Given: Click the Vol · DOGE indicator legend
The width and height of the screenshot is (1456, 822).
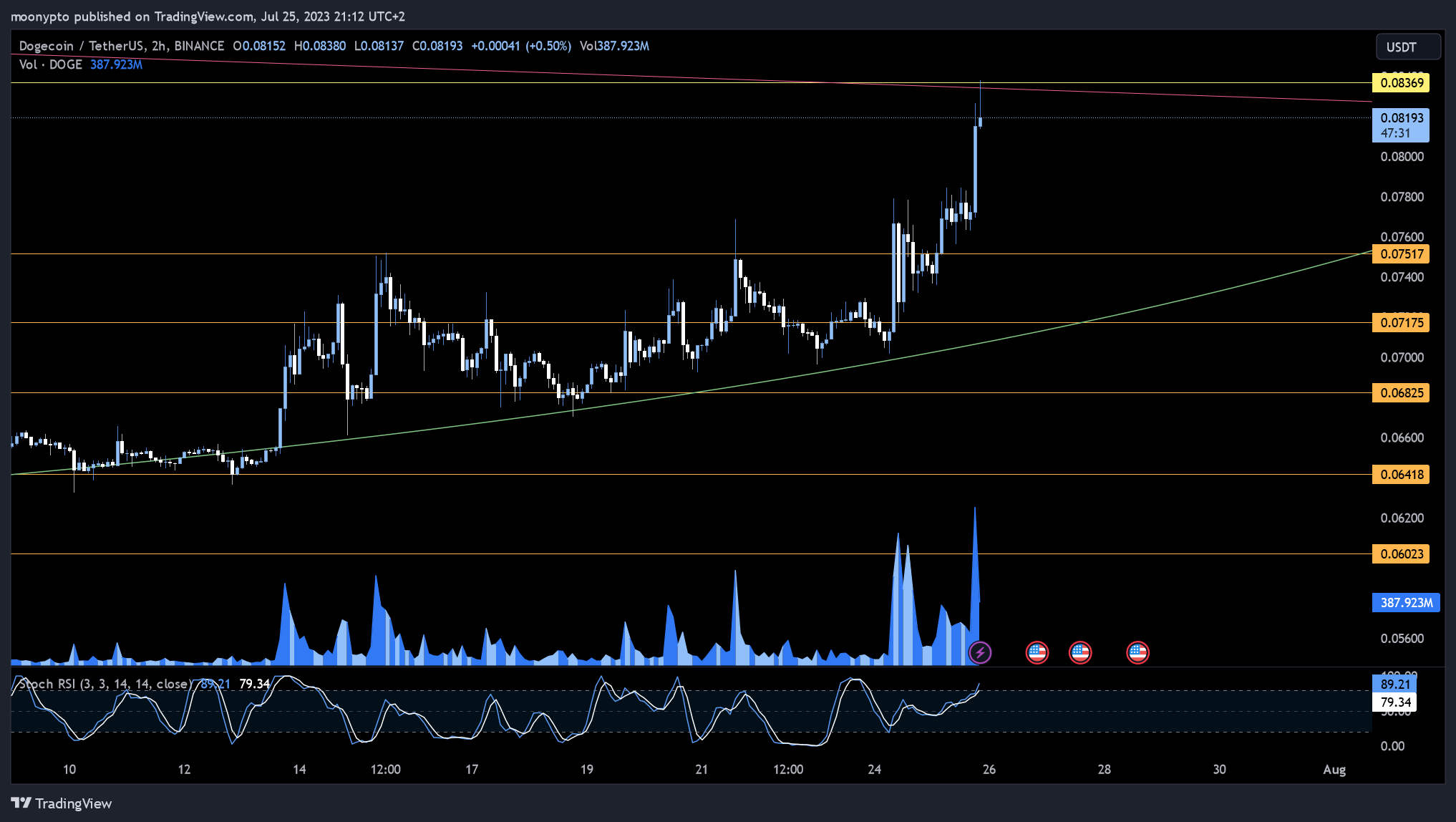Looking at the screenshot, I should 51,64.
